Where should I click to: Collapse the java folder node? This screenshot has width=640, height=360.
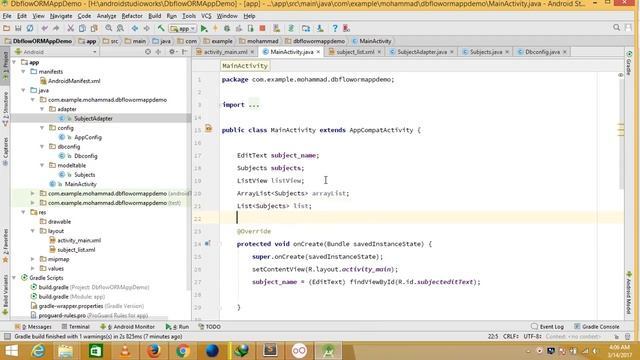click(23, 90)
